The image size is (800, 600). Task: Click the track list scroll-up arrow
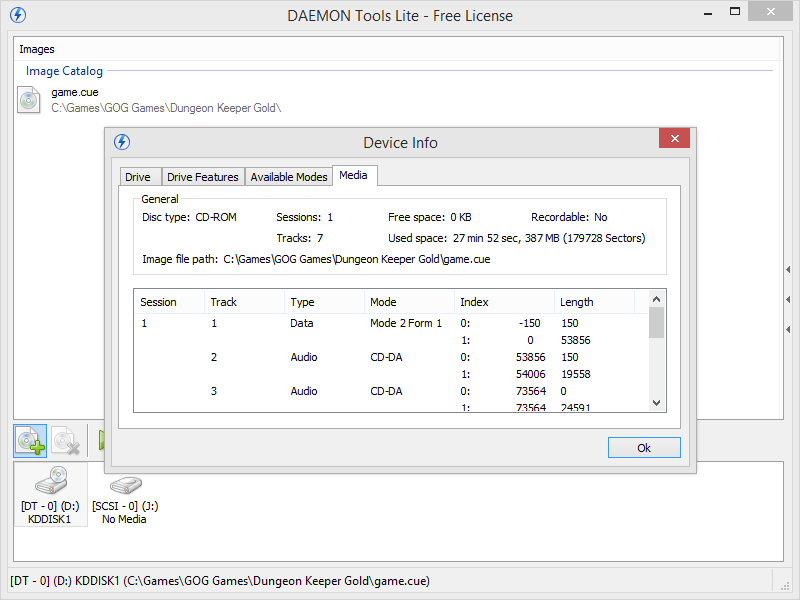(x=657, y=299)
